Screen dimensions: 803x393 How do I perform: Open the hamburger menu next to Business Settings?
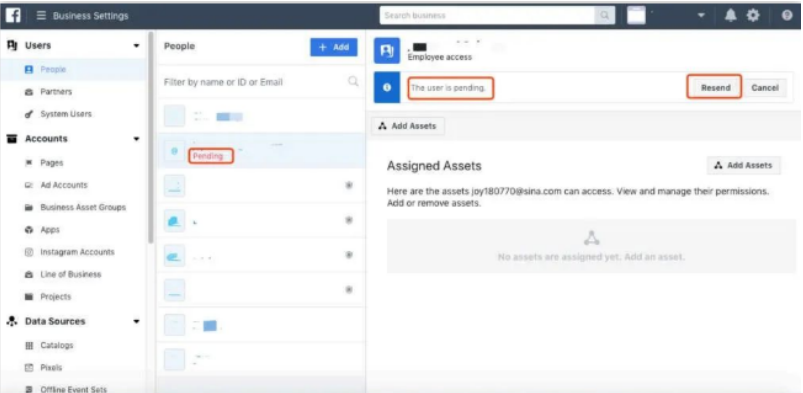pos(41,16)
